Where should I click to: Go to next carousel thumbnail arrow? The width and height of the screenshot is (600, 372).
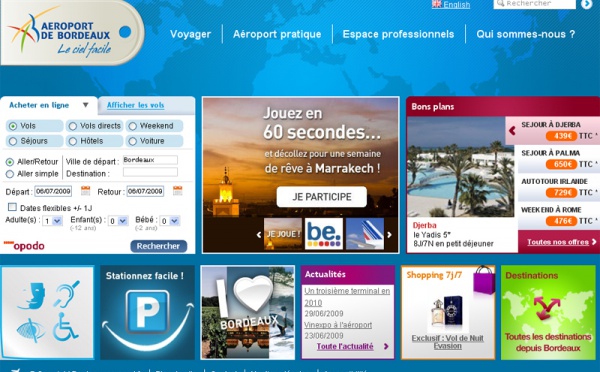click(390, 235)
